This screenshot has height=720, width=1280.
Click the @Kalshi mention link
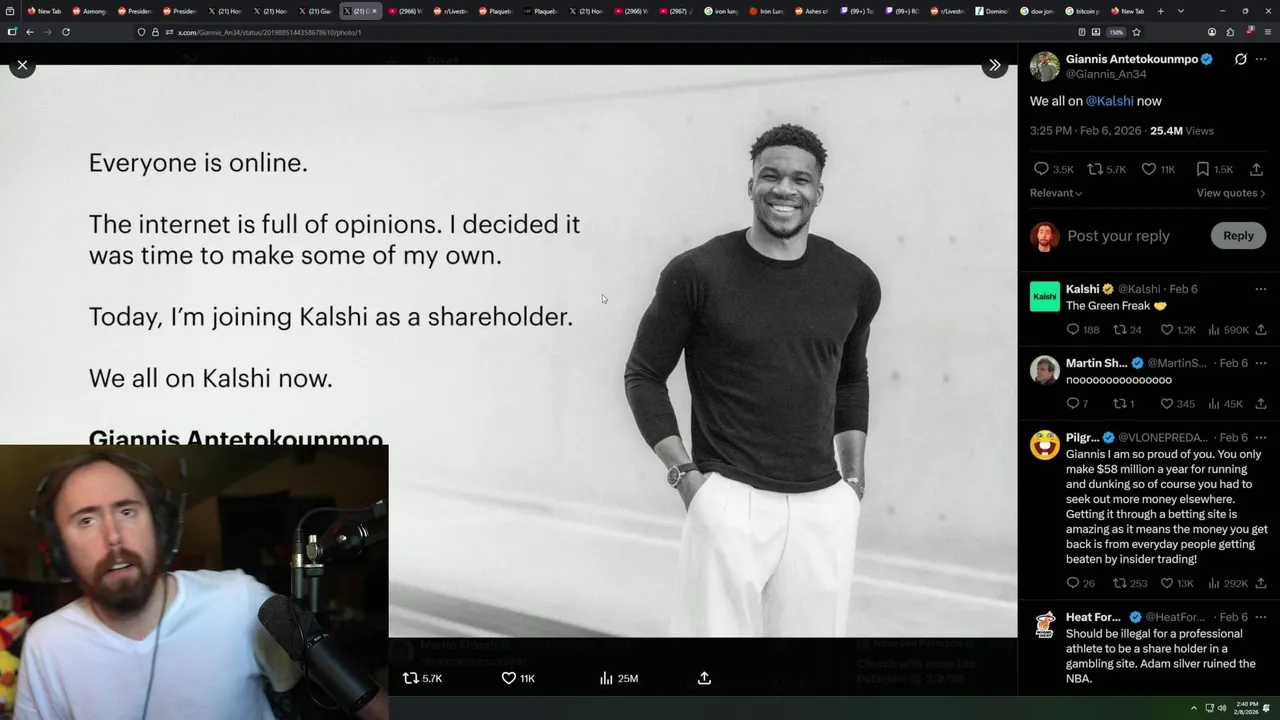coord(1110,101)
